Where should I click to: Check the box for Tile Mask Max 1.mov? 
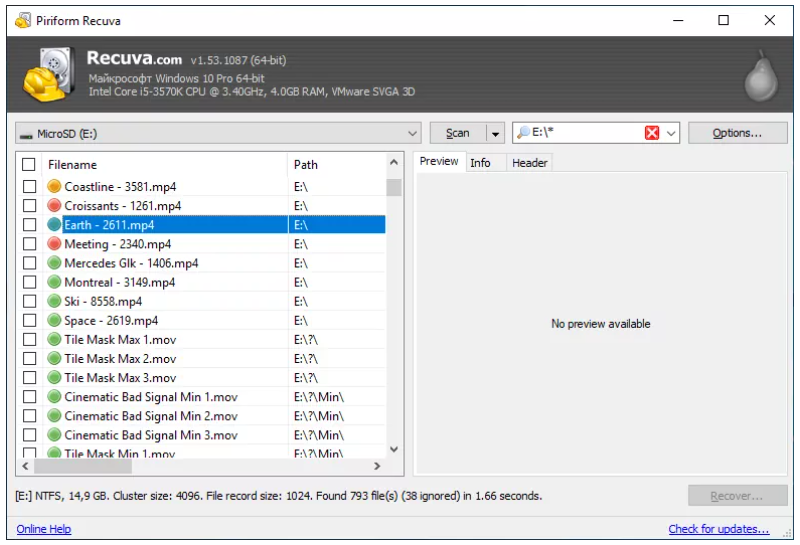point(30,340)
